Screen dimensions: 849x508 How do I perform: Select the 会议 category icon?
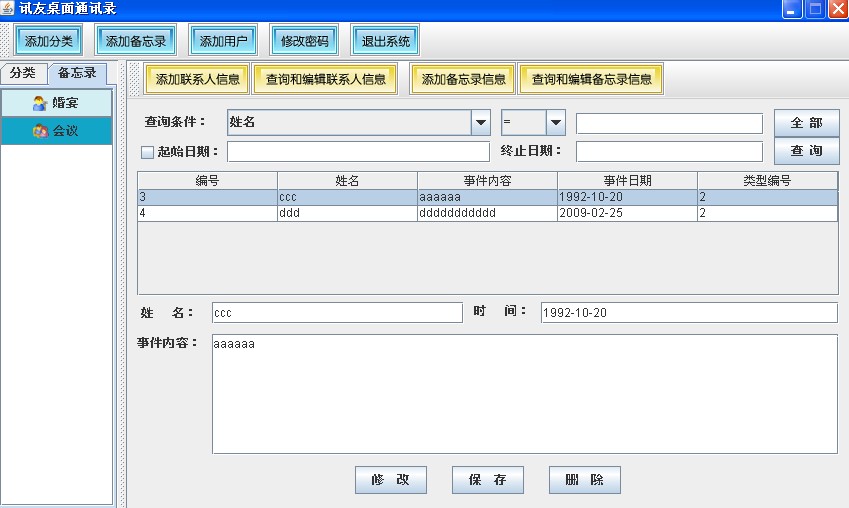40,131
